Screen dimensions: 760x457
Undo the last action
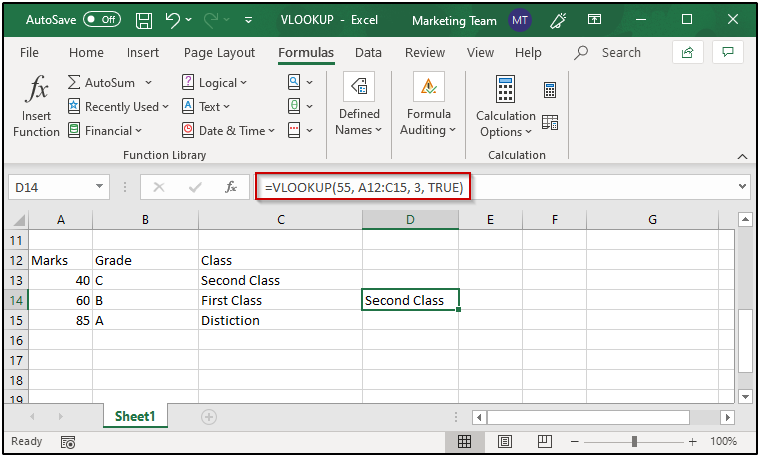(x=173, y=20)
